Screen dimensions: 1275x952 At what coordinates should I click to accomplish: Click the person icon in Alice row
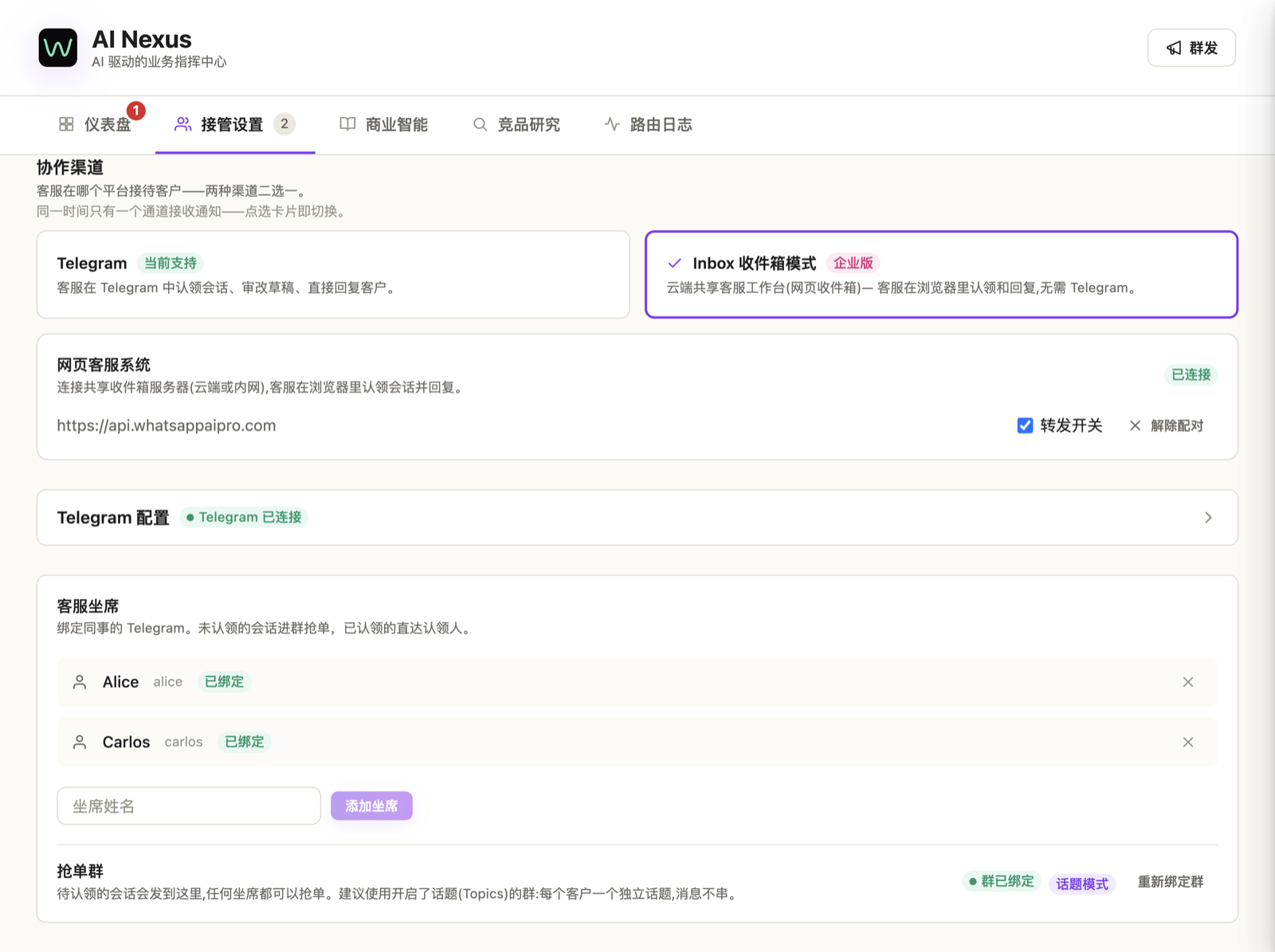tap(80, 682)
